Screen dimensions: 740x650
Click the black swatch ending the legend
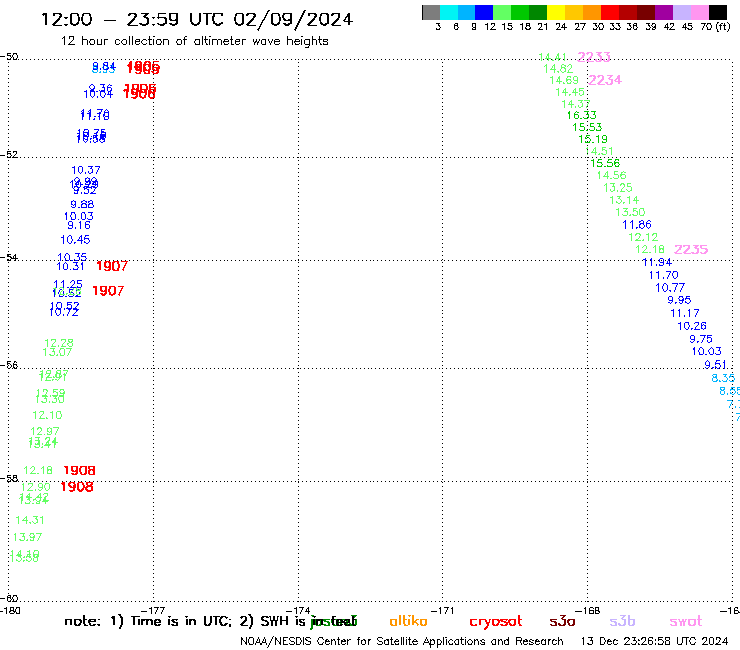coord(717,12)
